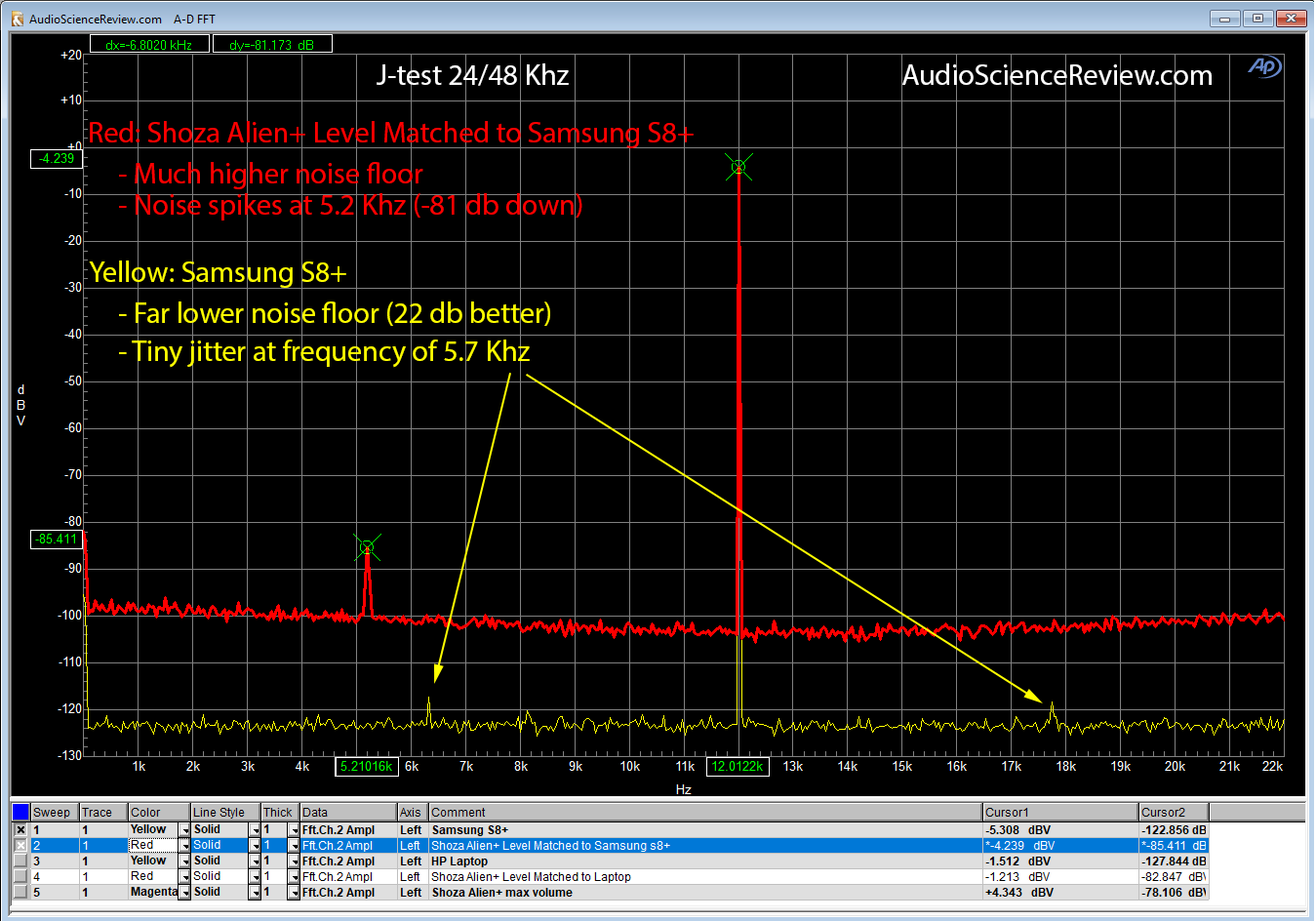Open the Color dropdown arrow for sweep 2
The width and height of the screenshot is (1316, 921).
(184, 847)
